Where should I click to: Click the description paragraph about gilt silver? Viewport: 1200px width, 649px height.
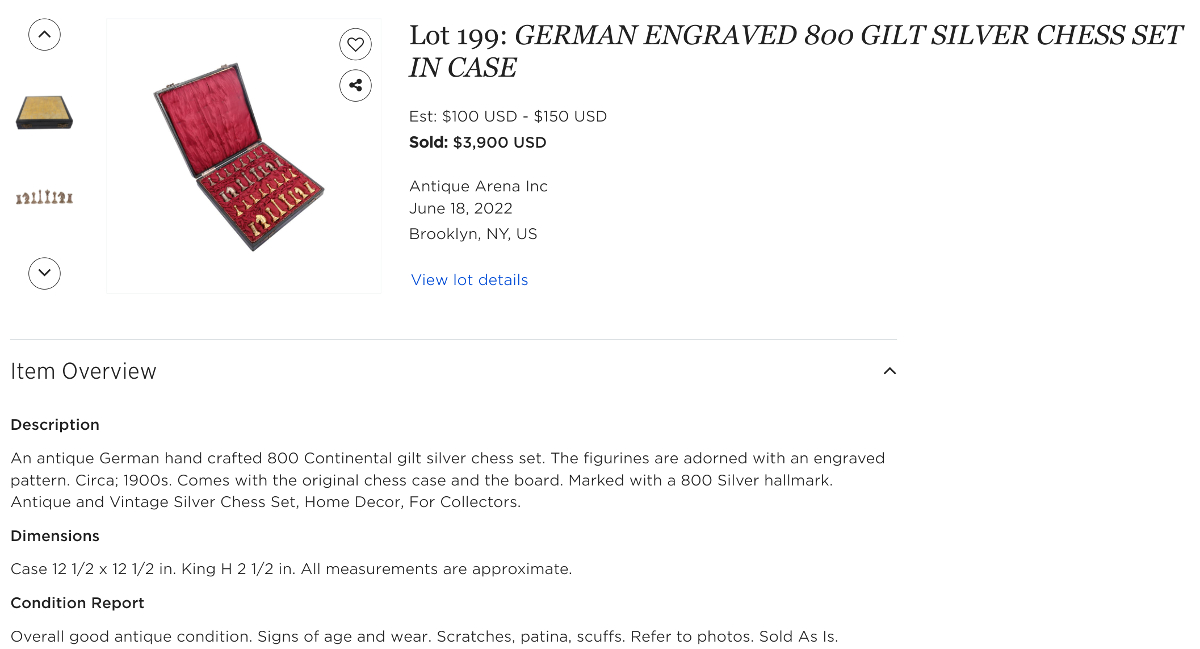(x=448, y=480)
